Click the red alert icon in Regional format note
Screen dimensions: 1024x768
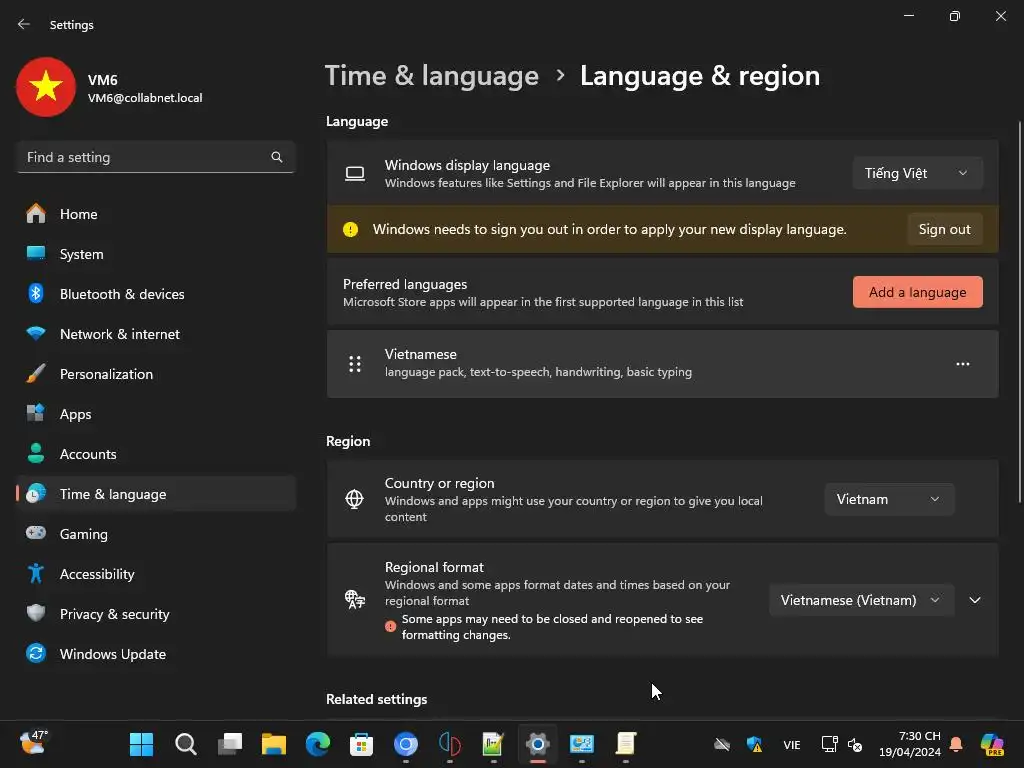[x=391, y=626]
